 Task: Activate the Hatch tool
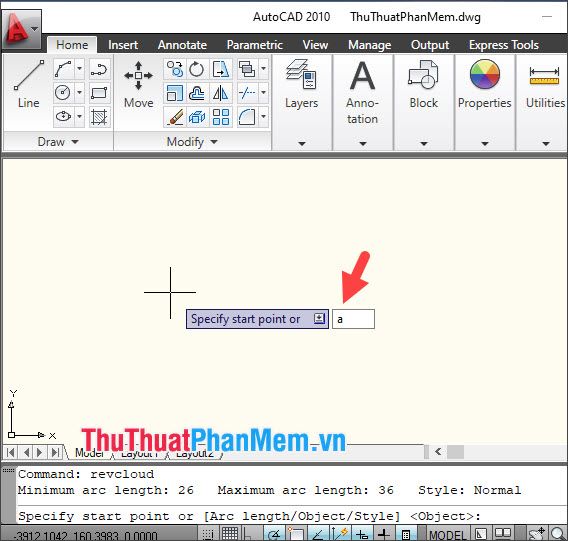pos(99,117)
